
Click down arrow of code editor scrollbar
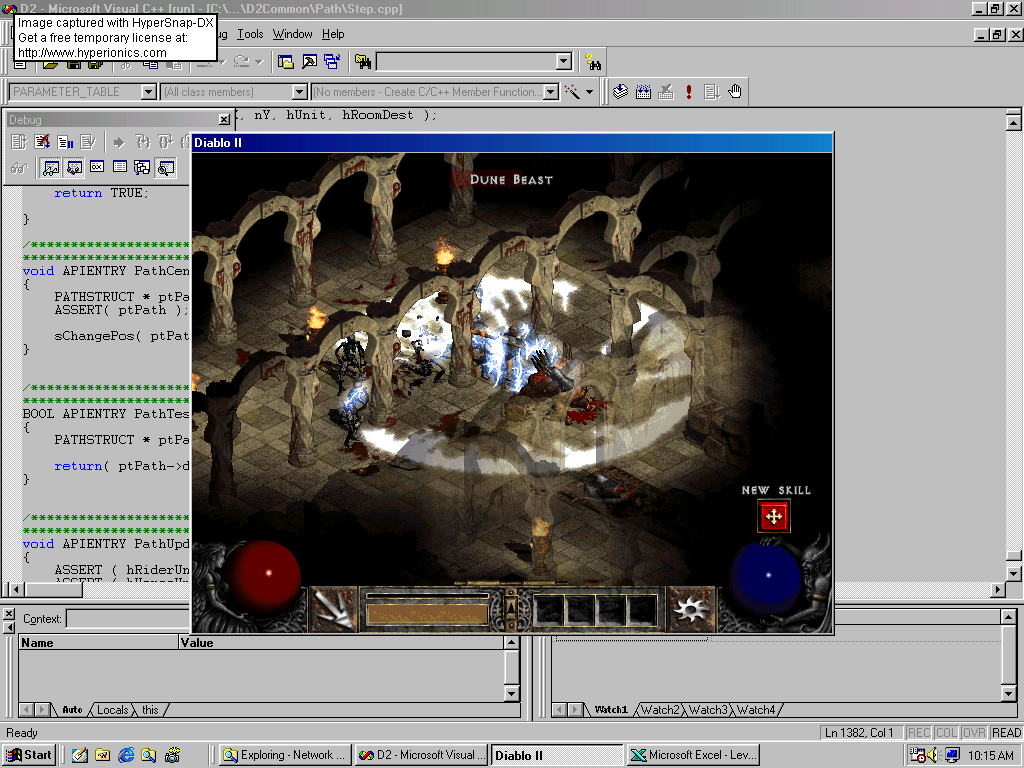[1013, 574]
